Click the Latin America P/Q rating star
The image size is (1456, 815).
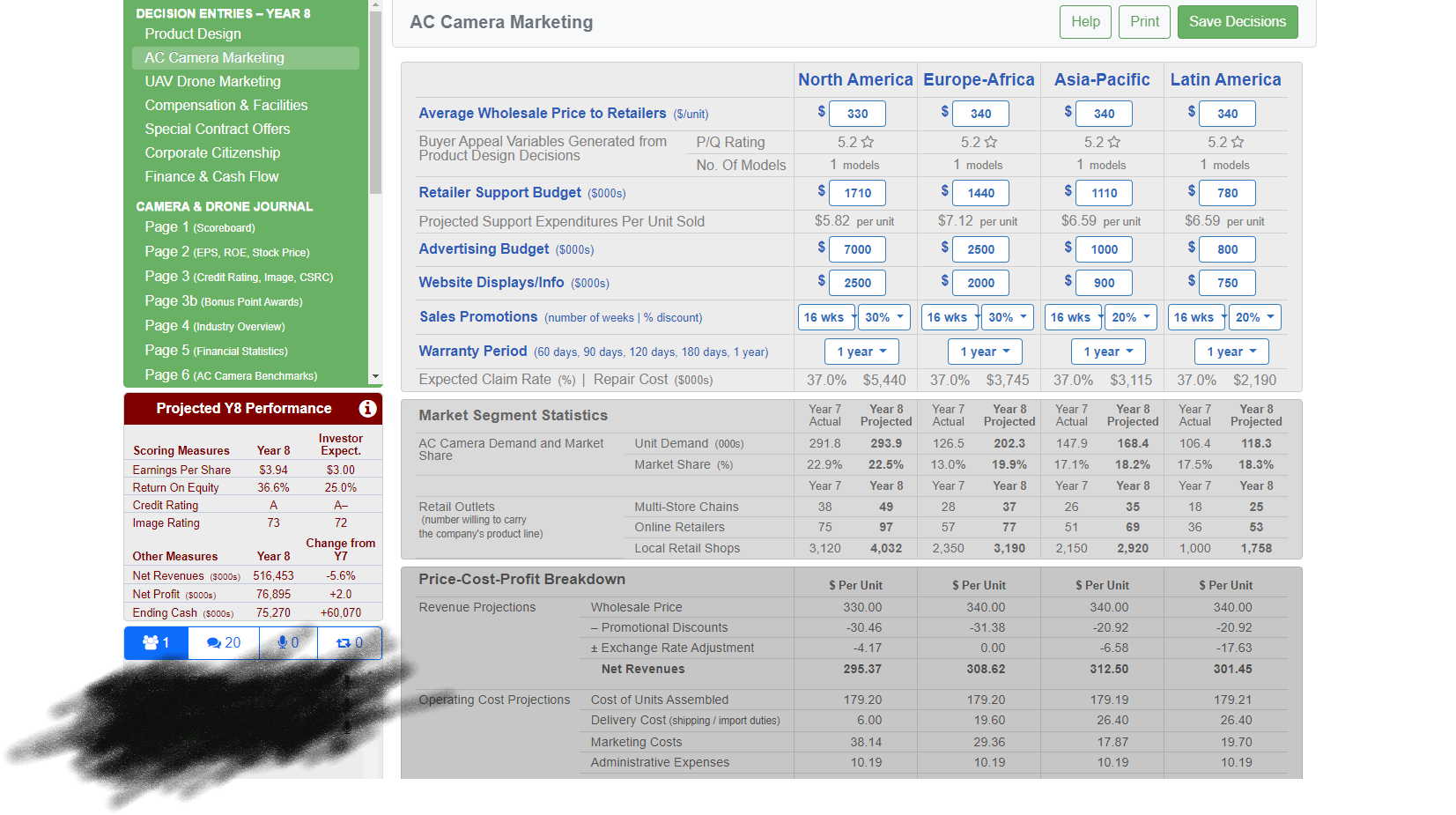pos(1238,142)
